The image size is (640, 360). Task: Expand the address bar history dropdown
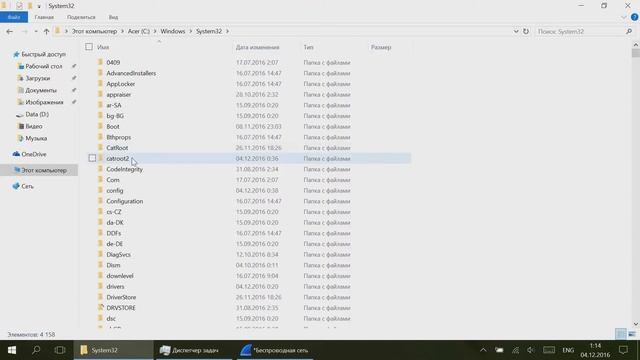[x=516, y=31]
